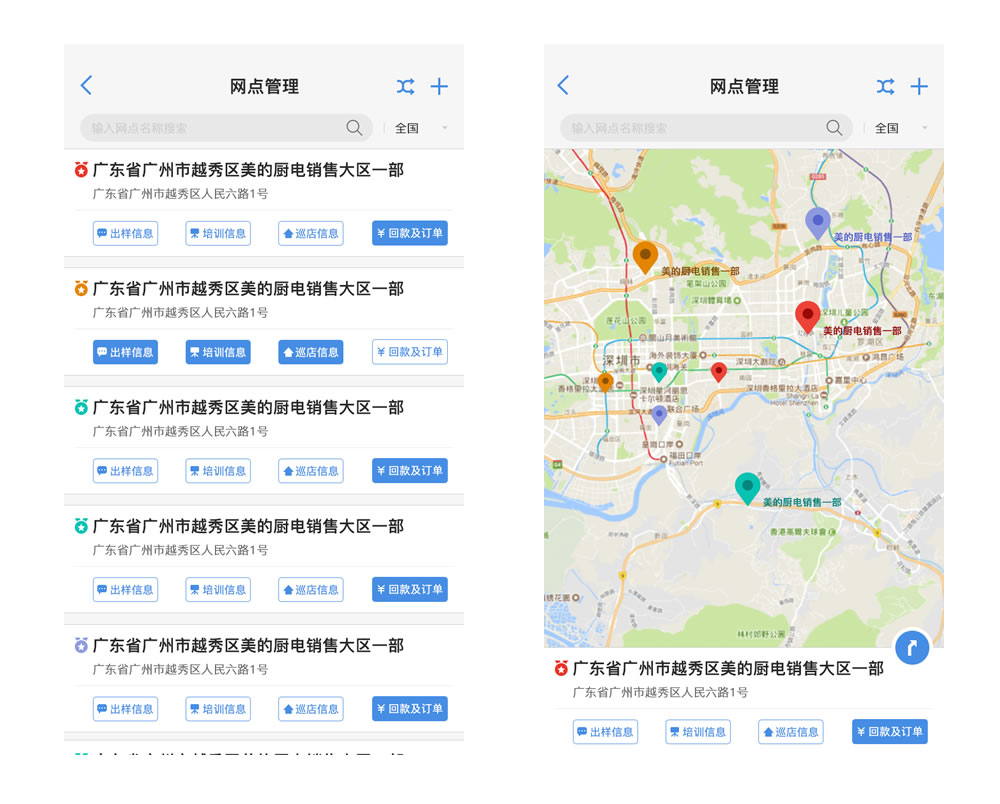Tap the purple medal icon in the list
1000x804 pixels.
coord(81,645)
